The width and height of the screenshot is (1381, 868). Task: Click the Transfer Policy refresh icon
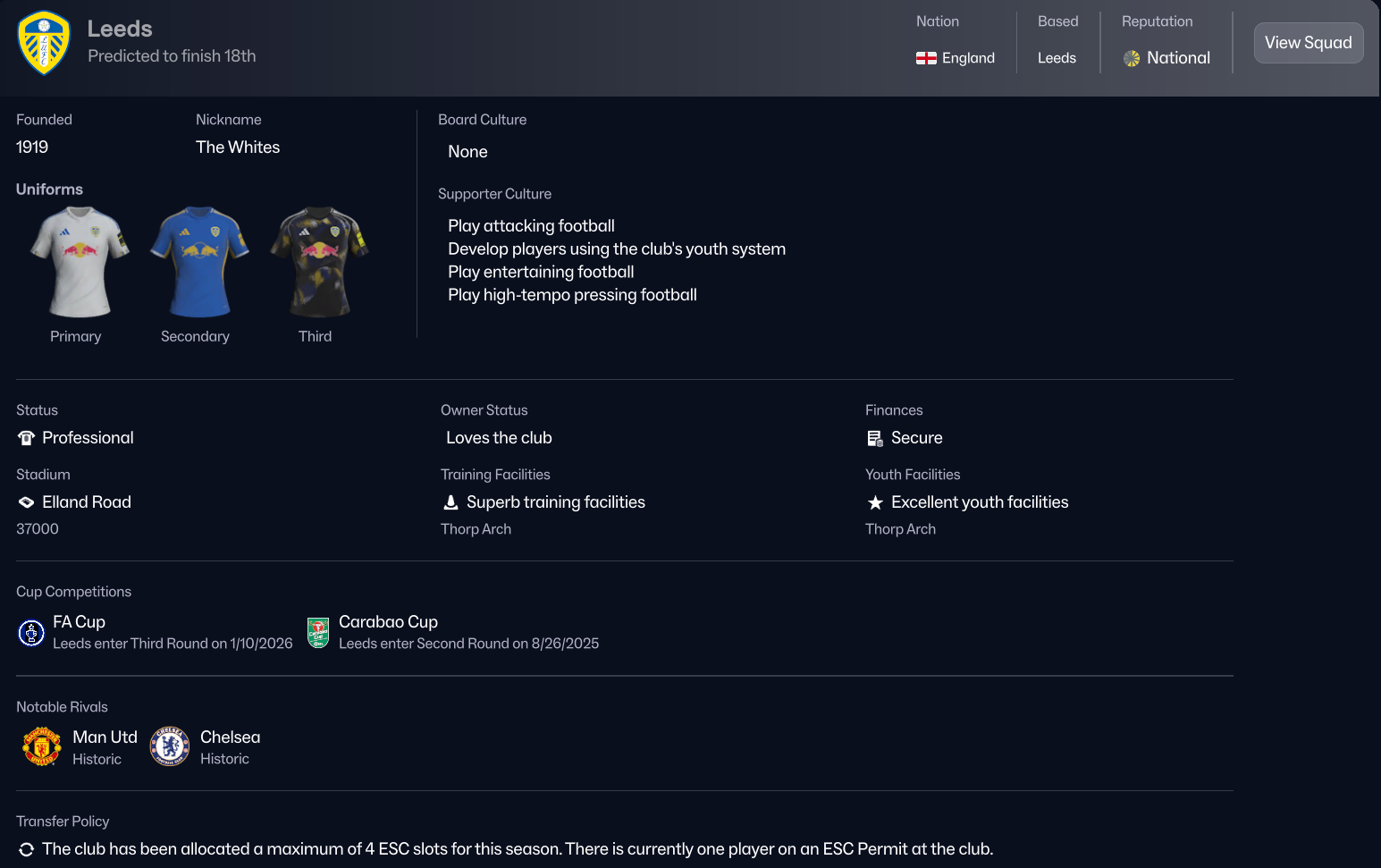26,849
